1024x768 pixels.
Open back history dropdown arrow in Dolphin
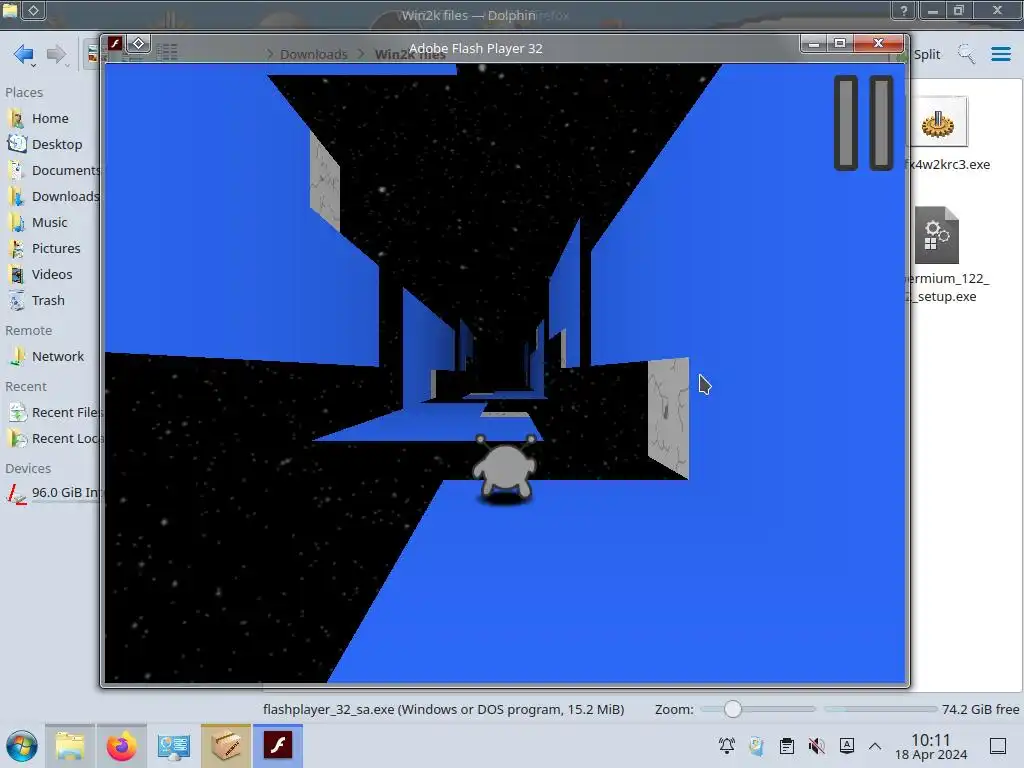click(33, 65)
